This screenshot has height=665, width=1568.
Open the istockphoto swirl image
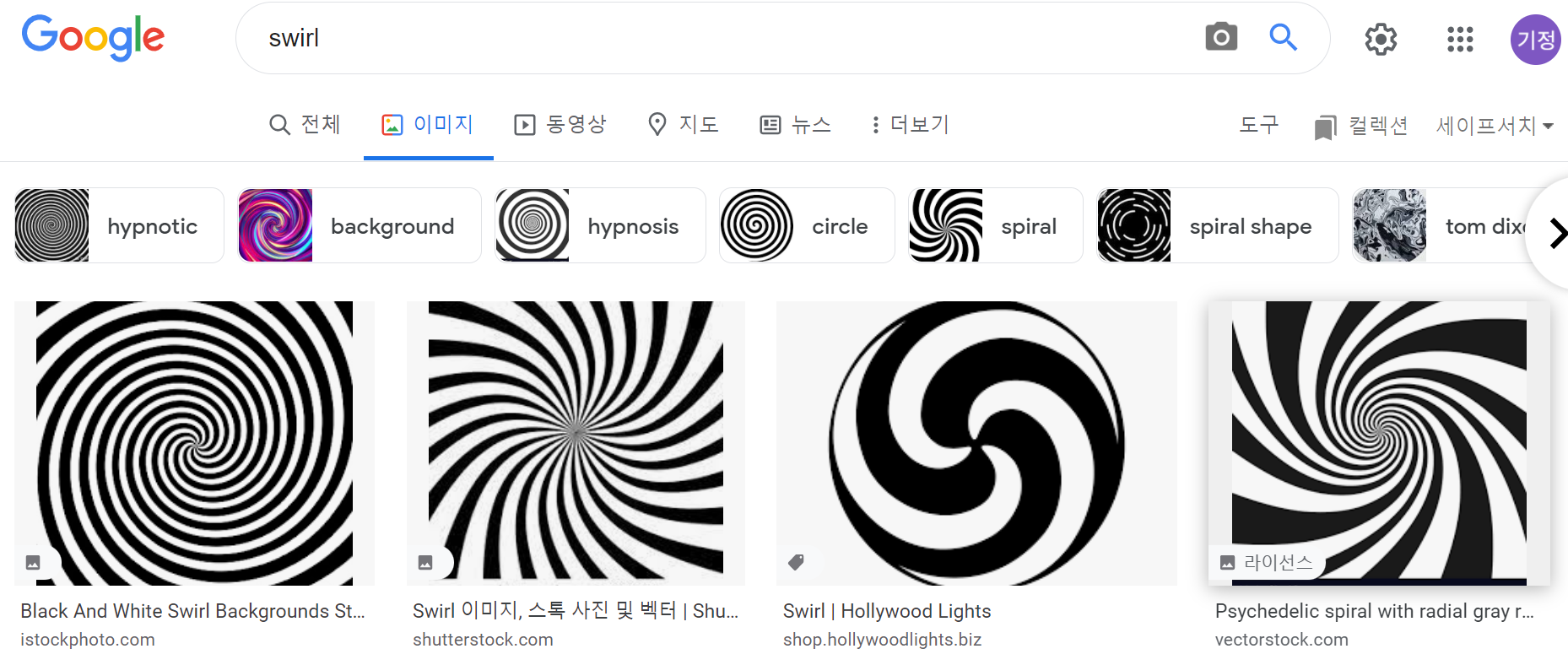(194, 443)
